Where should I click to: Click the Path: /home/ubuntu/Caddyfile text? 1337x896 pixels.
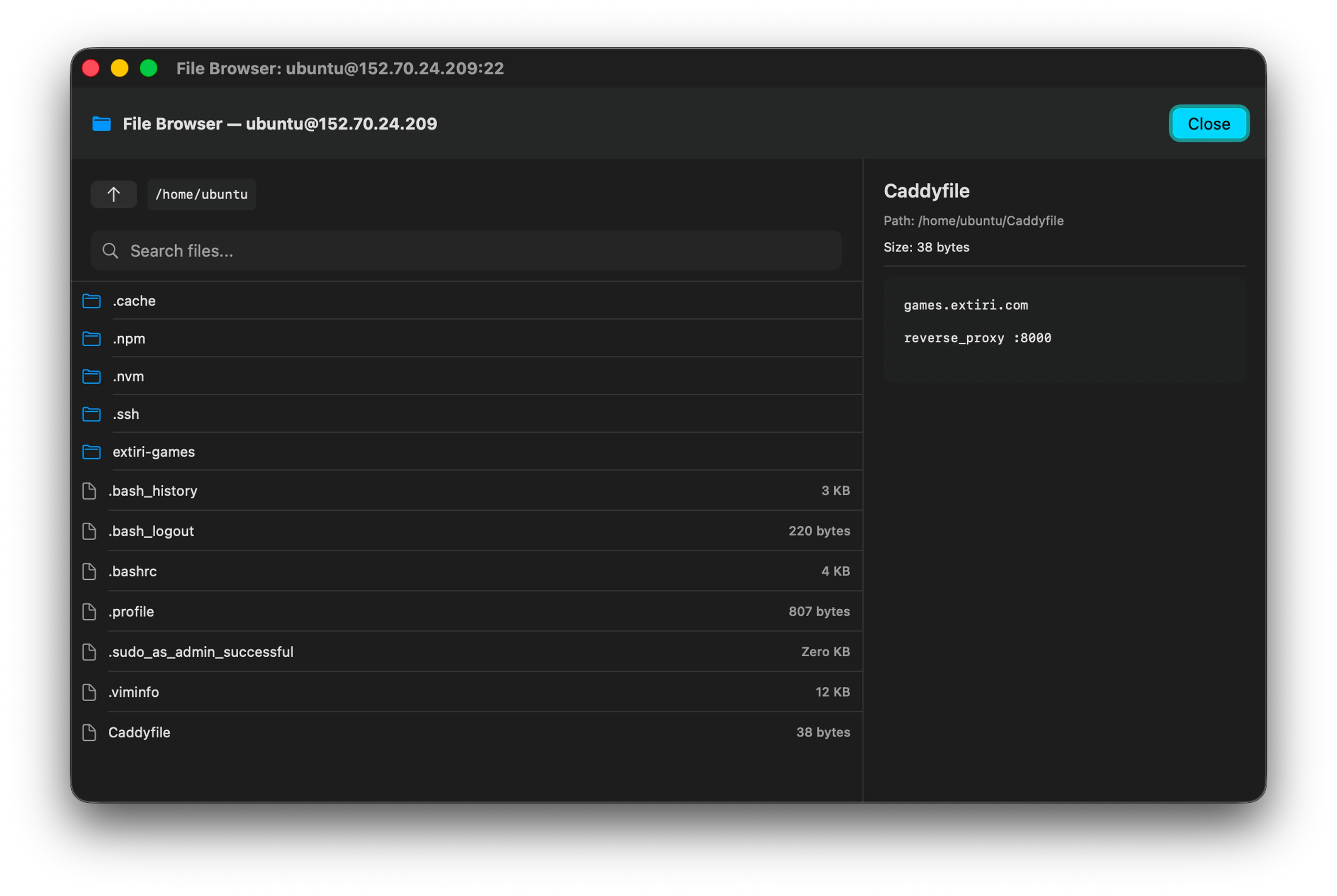coord(973,221)
